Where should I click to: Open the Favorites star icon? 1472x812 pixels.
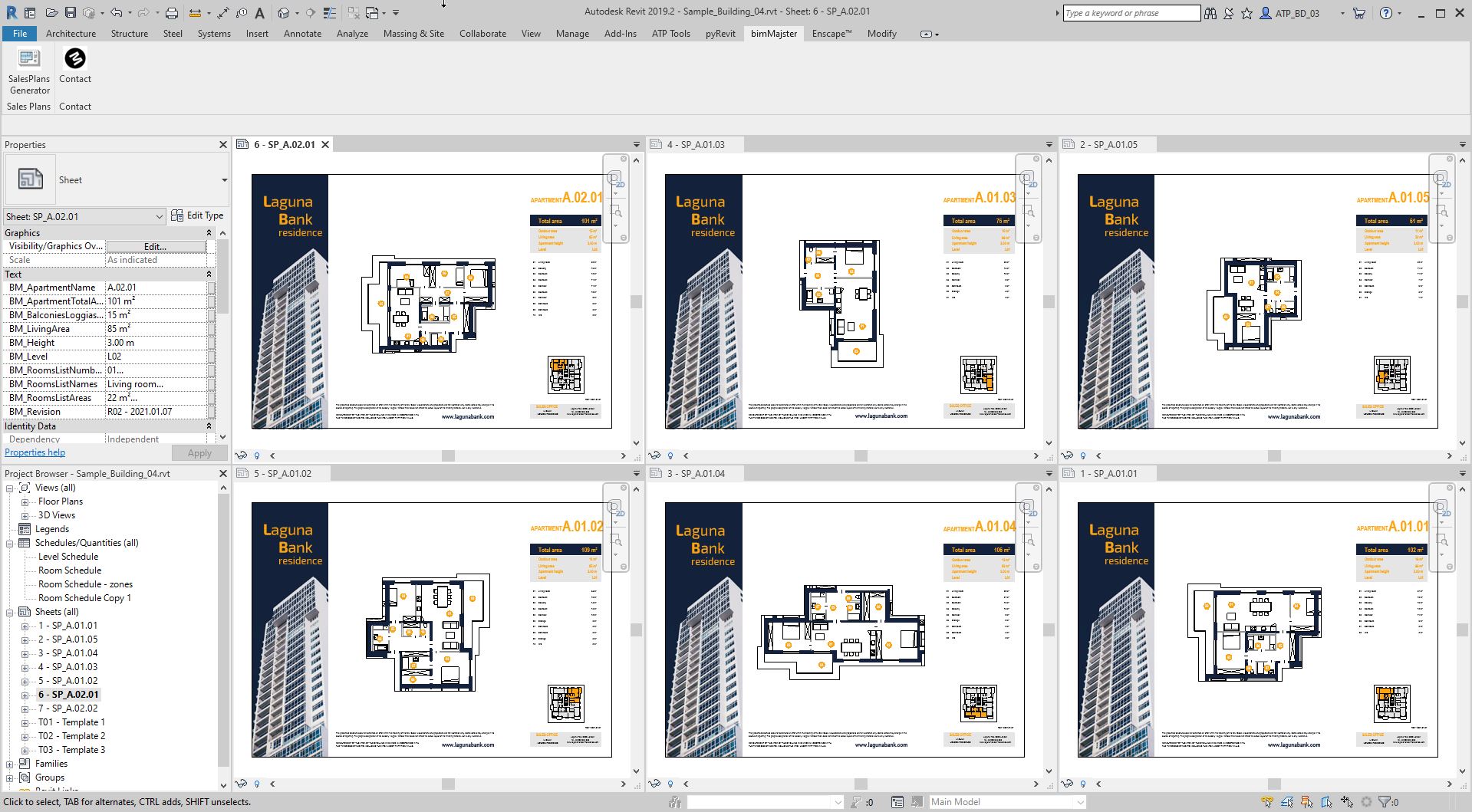(x=1247, y=13)
